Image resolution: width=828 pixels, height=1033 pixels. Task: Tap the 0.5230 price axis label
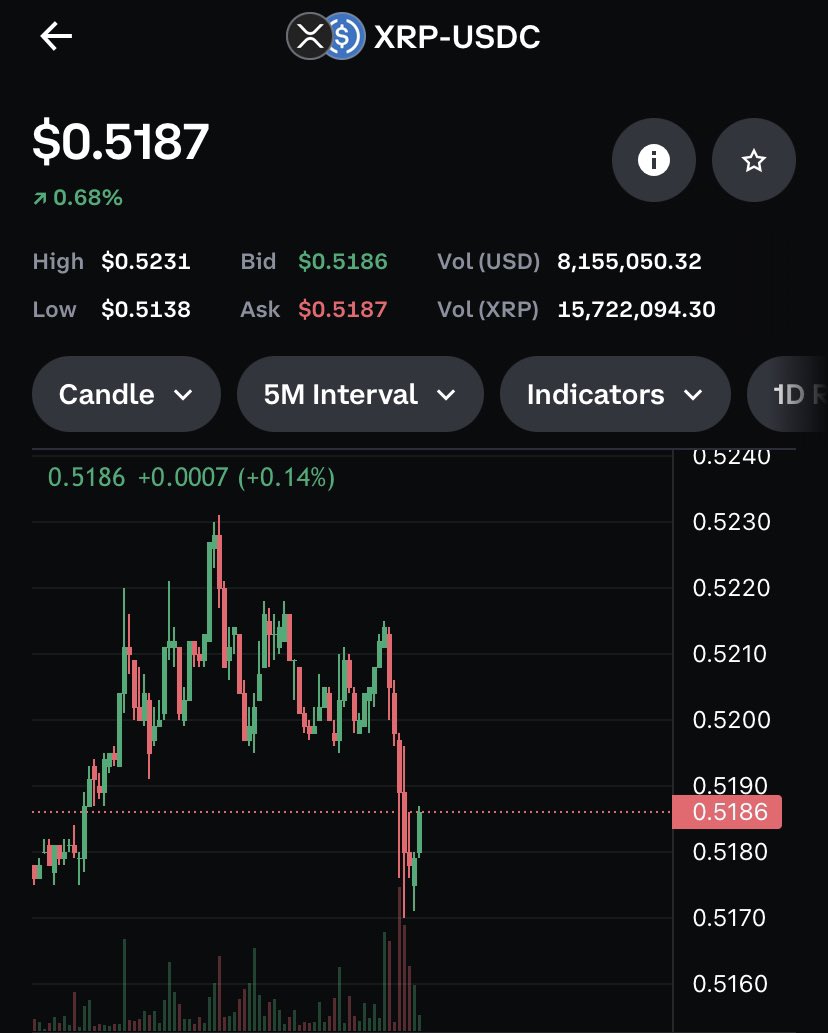731,522
